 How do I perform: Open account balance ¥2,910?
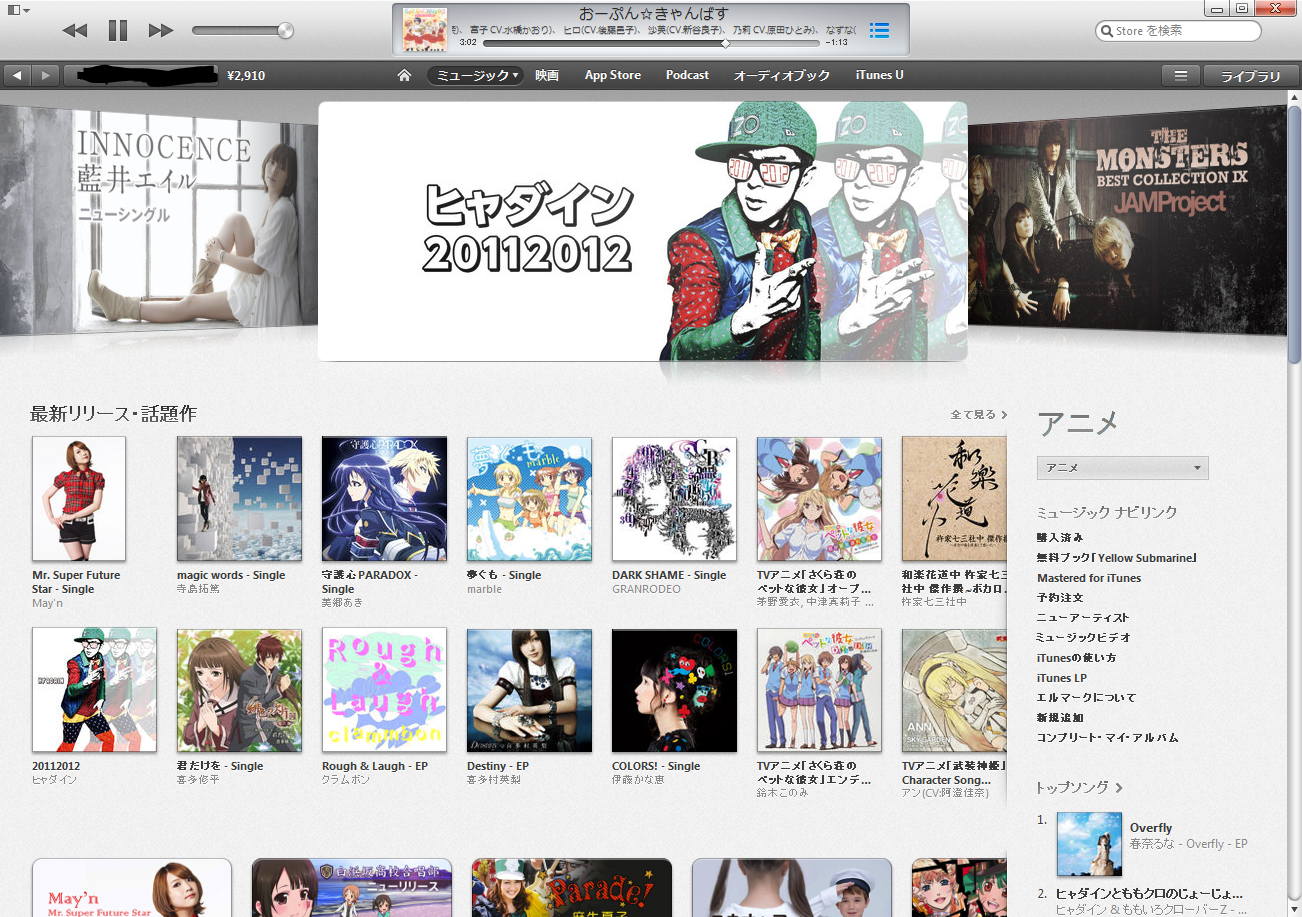(246, 75)
